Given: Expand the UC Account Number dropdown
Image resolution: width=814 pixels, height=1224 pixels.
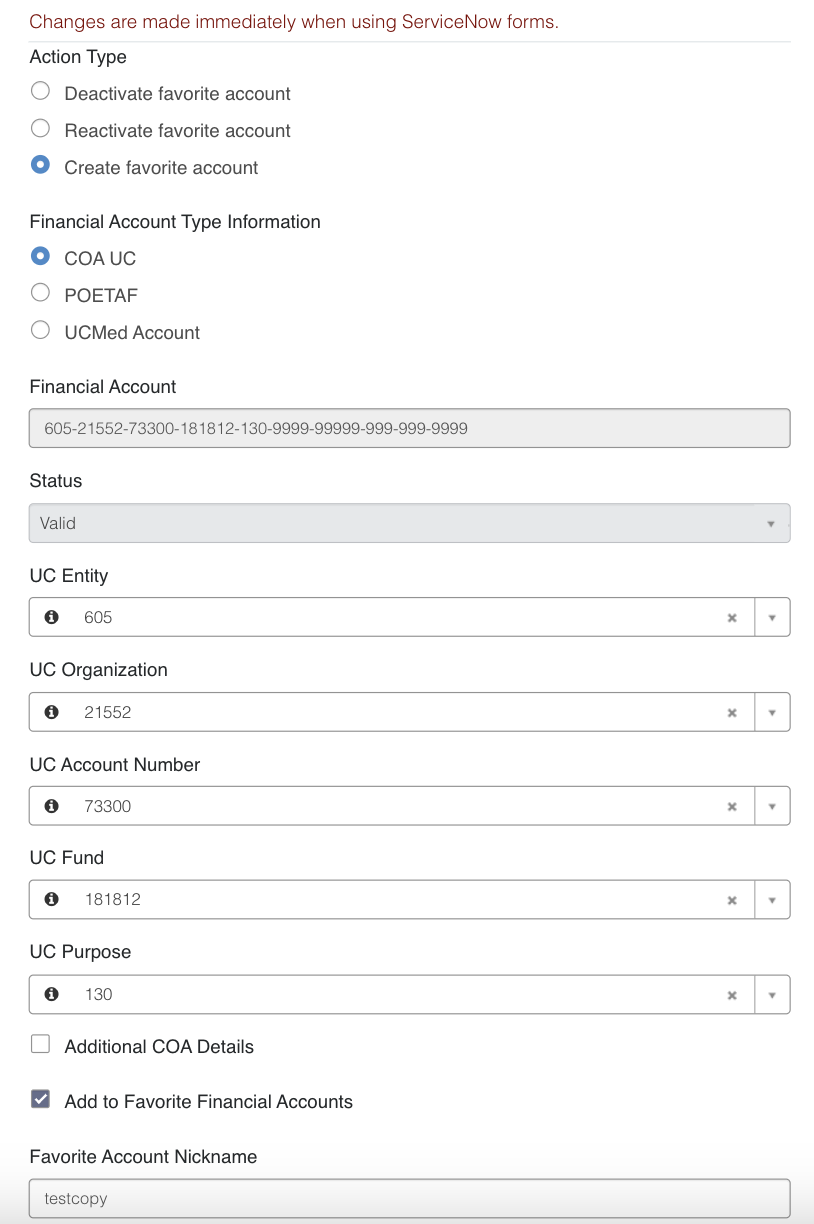Looking at the screenshot, I should click(772, 806).
